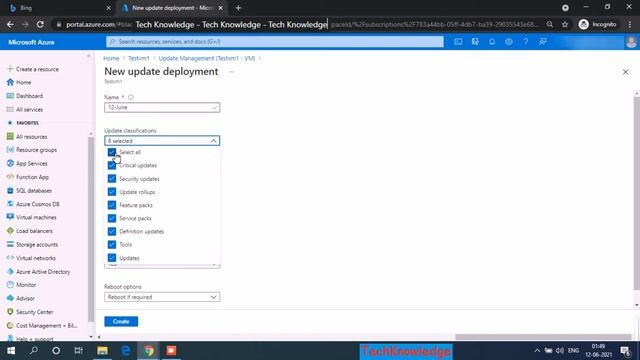Click the Windows Start button
Screen dimensions: 640x360
[11, 351]
